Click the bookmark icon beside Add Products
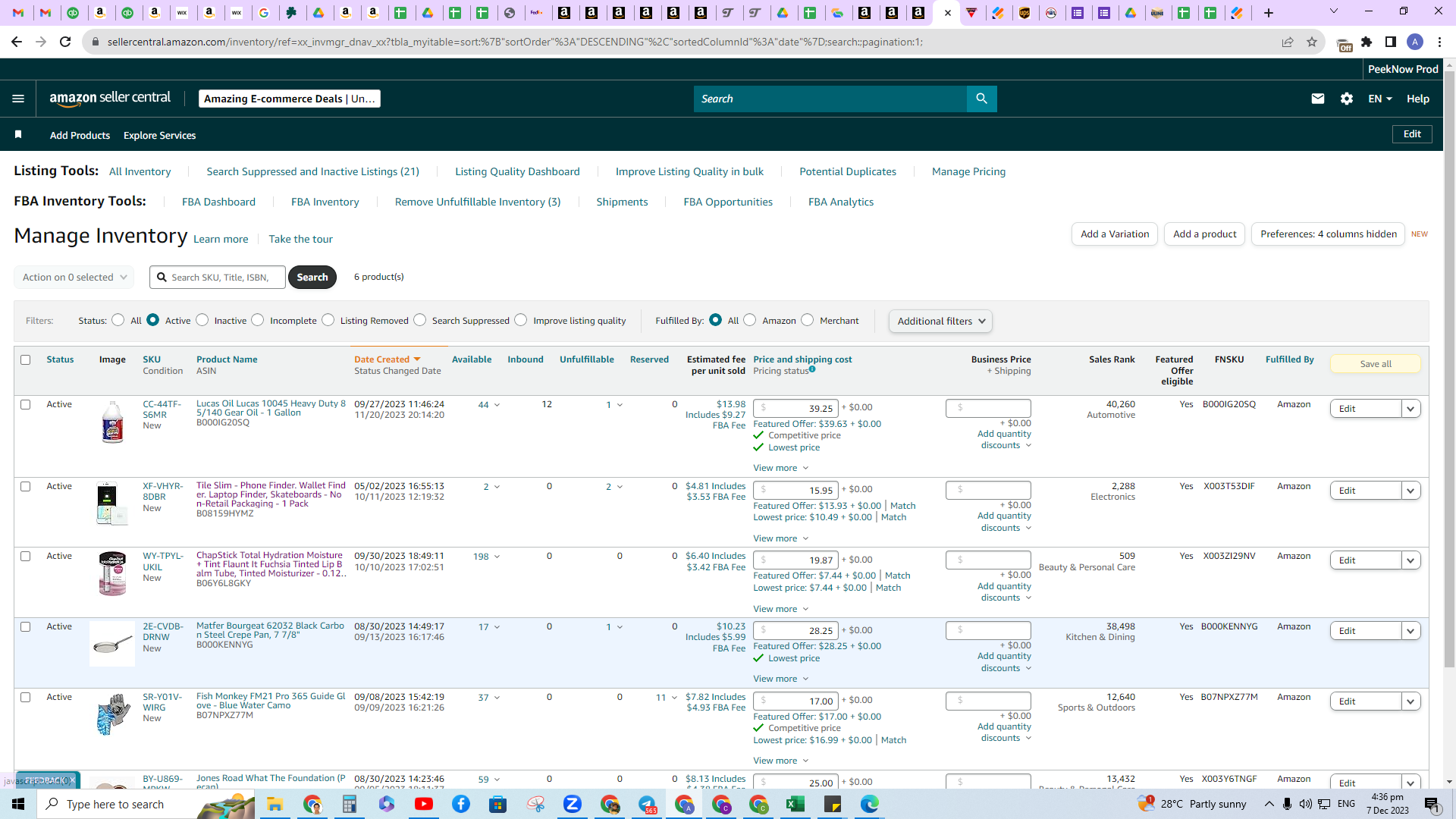 point(18,134)
